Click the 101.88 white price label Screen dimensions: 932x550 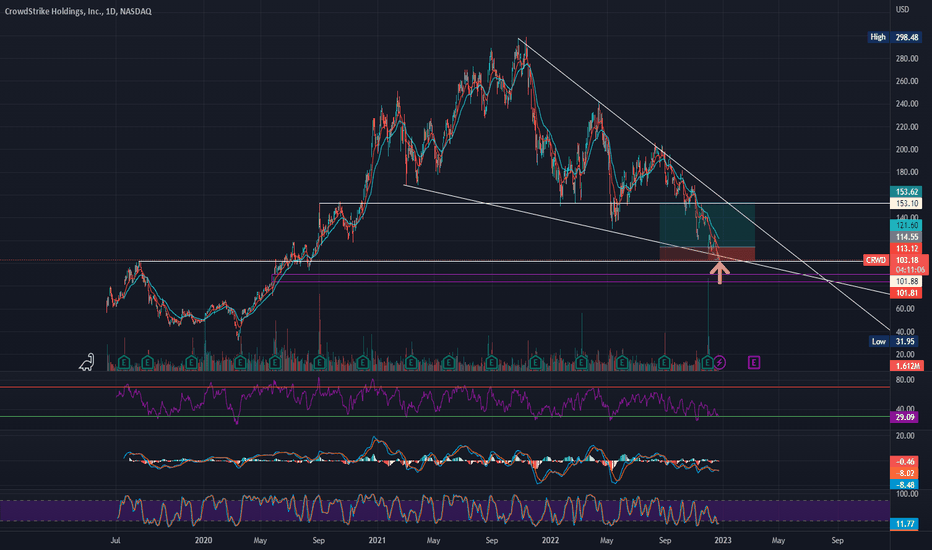pos(906,281)
